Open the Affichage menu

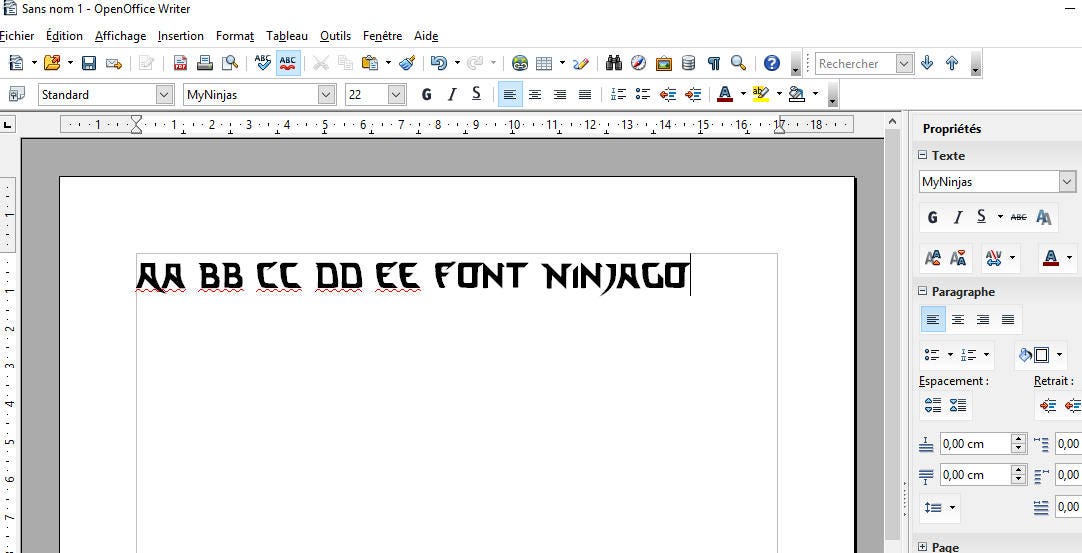(121, 36)
